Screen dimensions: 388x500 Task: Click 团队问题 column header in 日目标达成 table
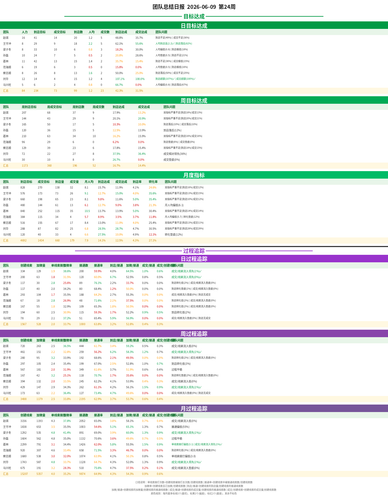[x=161, y=32]
